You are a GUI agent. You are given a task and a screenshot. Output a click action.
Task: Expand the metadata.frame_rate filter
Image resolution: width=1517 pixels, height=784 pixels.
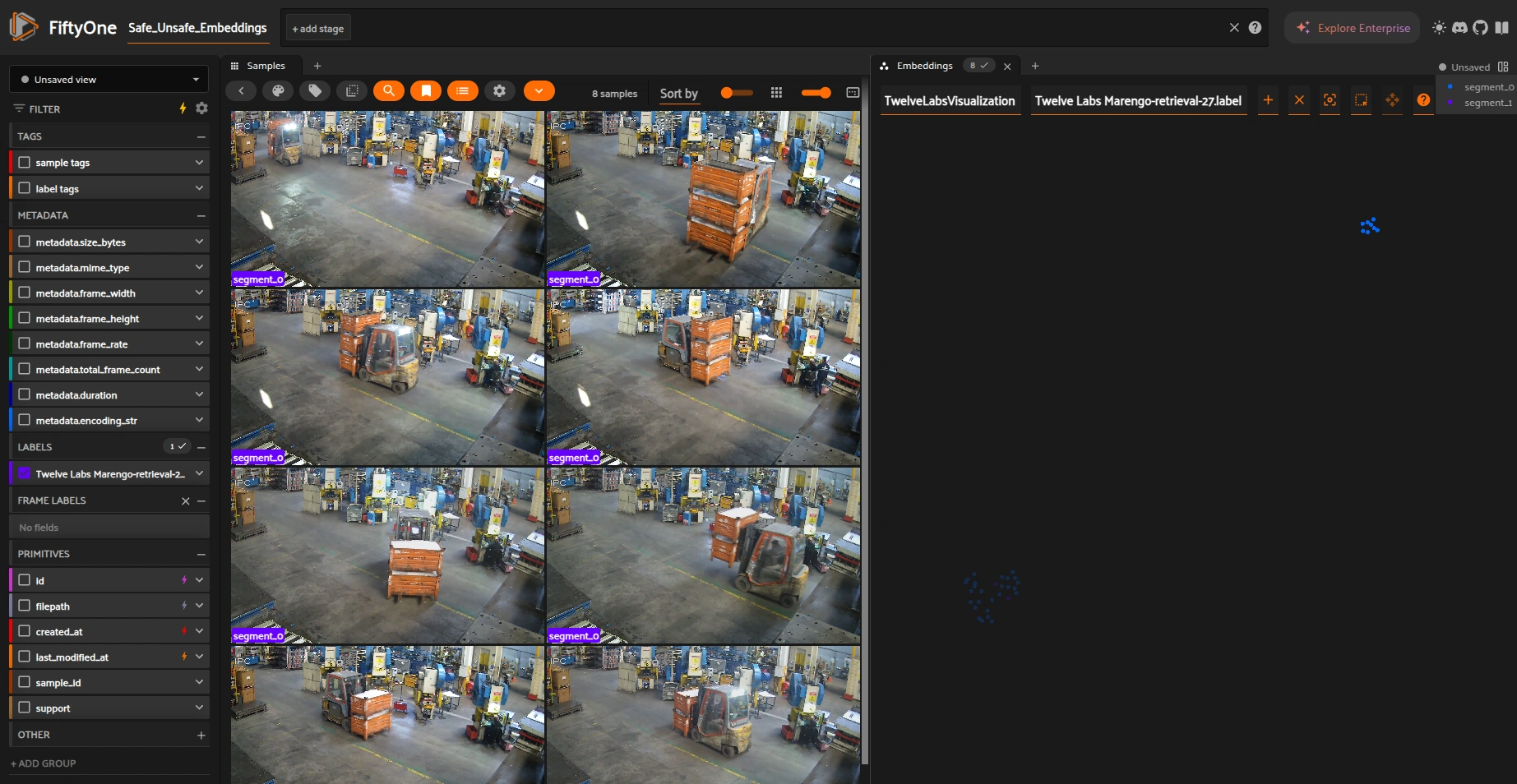point(199,344)
